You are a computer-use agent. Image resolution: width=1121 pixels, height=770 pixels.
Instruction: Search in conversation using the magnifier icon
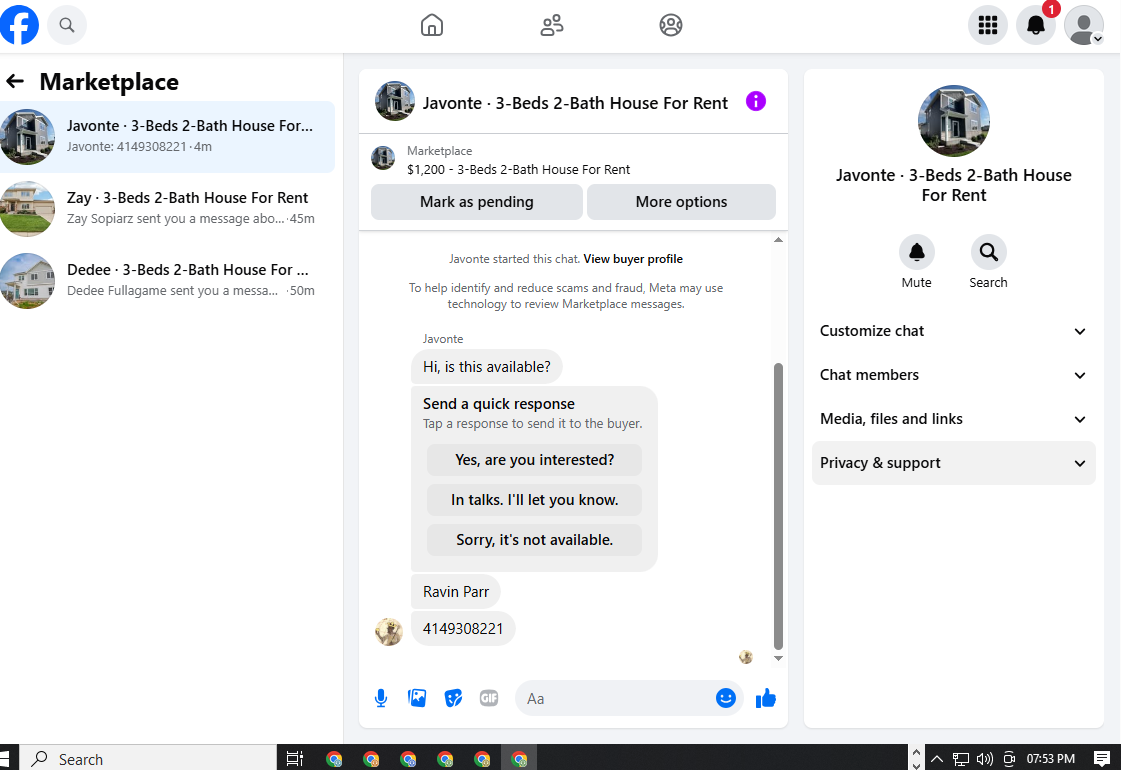click(x=989, y=252)
